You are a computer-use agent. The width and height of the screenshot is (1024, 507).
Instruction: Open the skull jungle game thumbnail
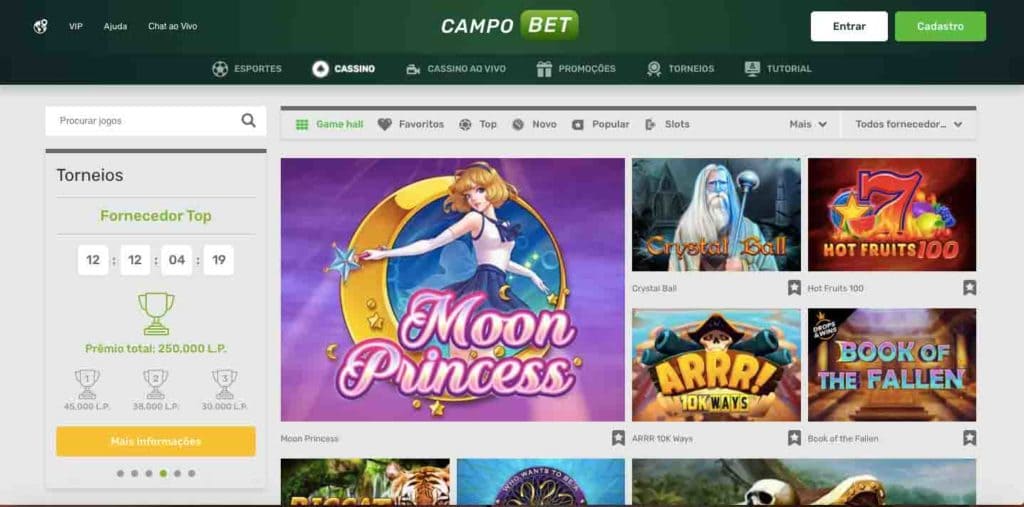pyautogui.click(x=804, y=482)
